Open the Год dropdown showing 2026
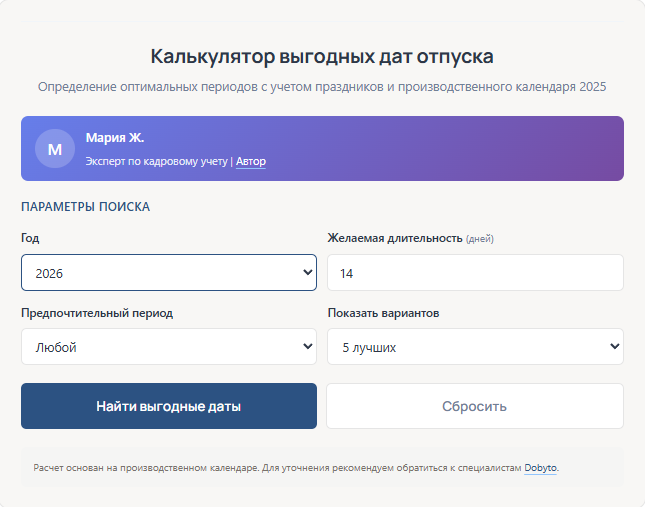Viewport: 645px width, 507px height. (168, 272)
